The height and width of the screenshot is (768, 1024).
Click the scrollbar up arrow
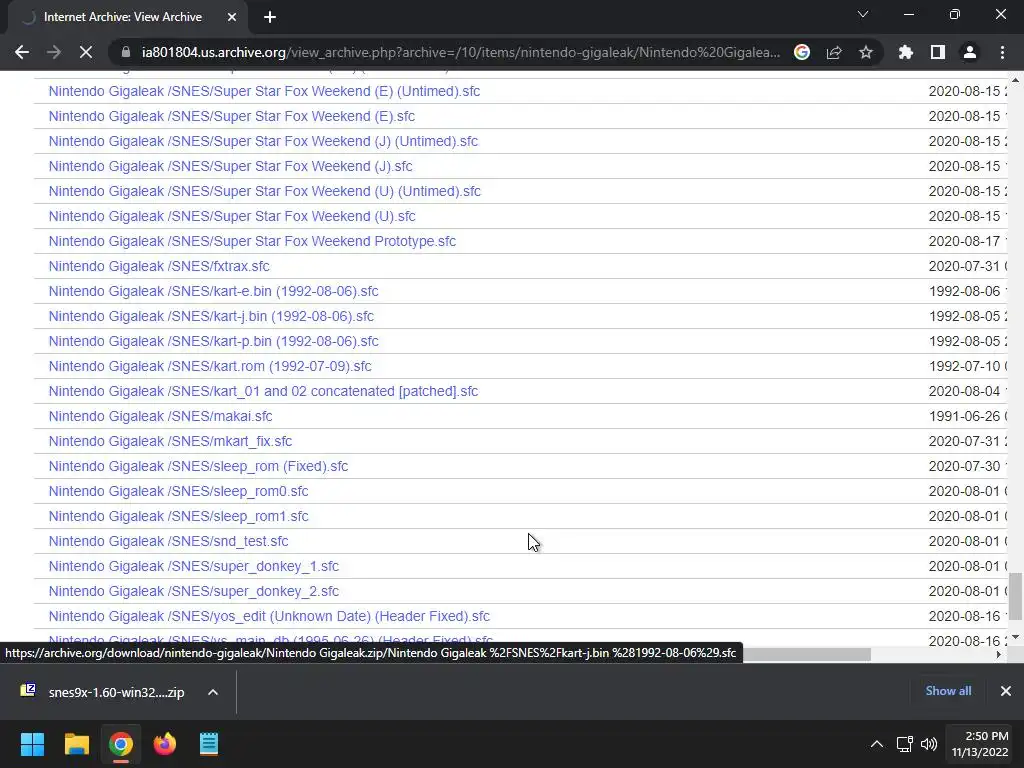click(1015, 80)
